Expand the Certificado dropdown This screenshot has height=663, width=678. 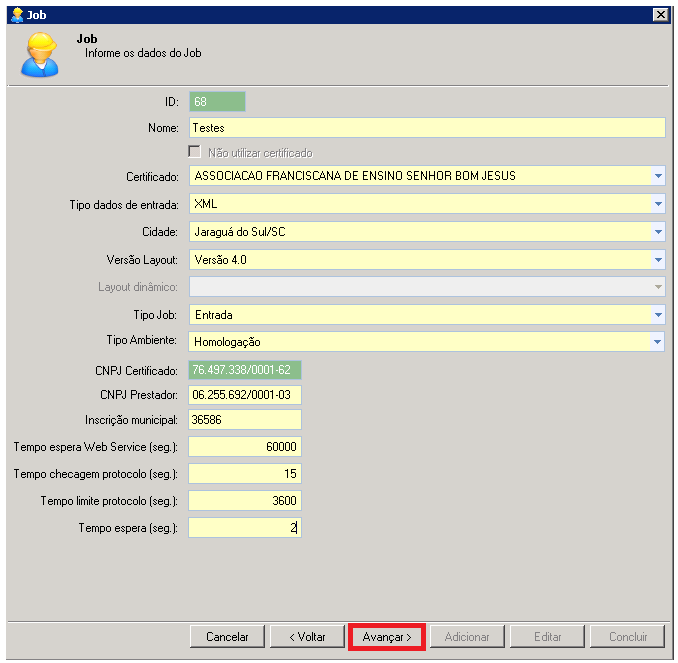pos(657,176)
